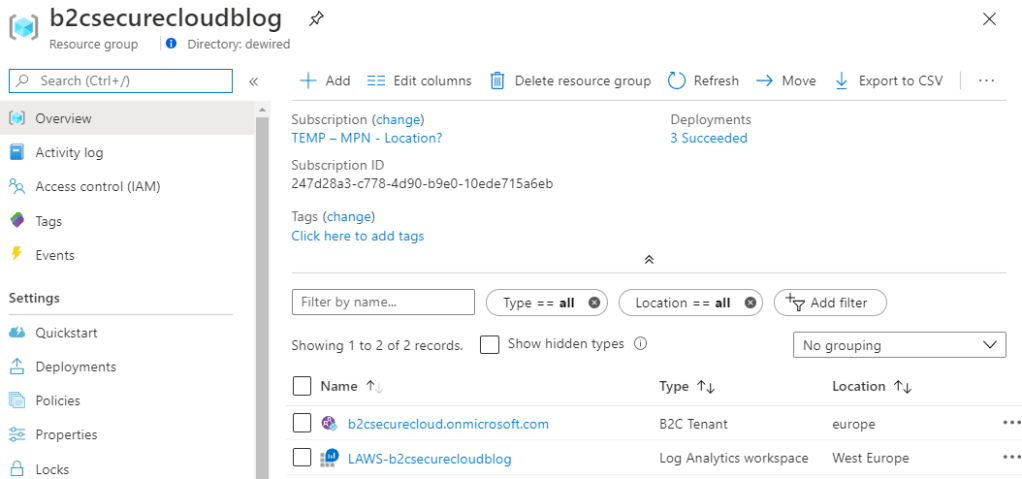The width and height of the screenshot is (1022, 479).
Task: Remove the Type == all filter
Action: pos(595,303)
